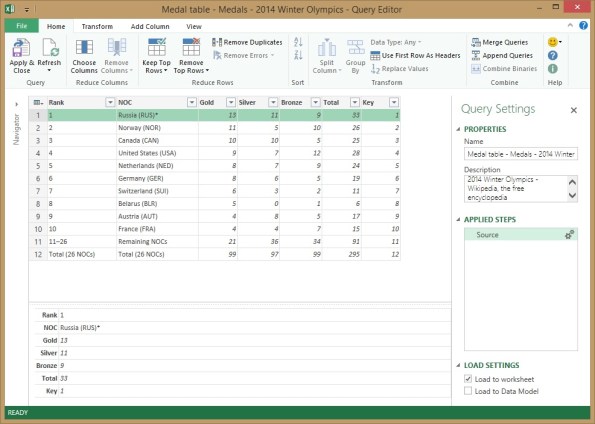Open the Rank column filter dropdown
The image size is (595, 424).
(110, 102)
